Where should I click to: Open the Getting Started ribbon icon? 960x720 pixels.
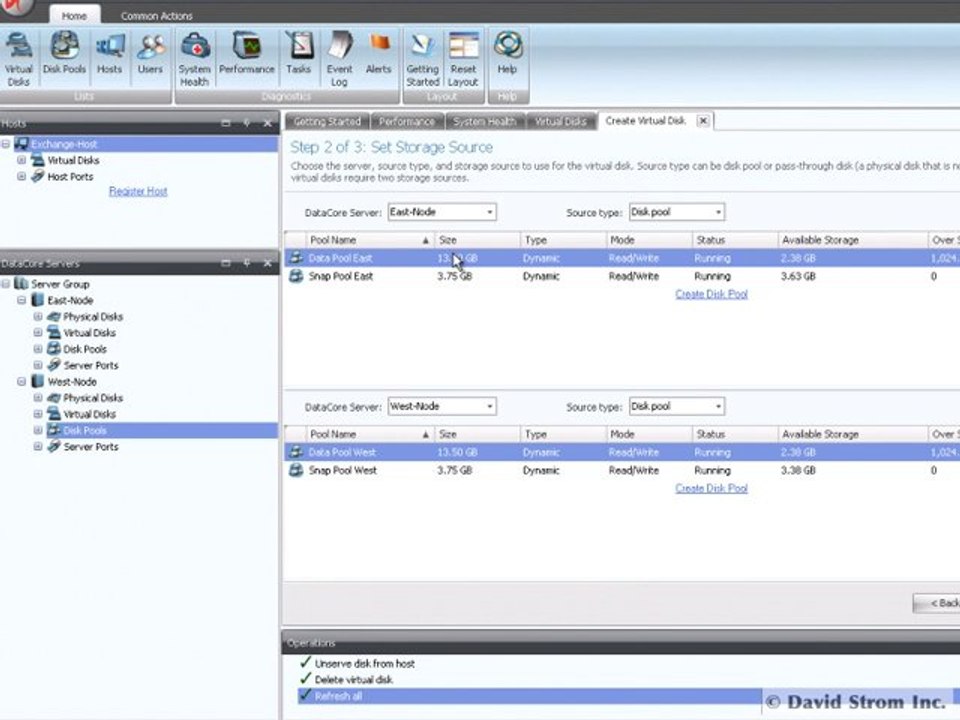(423, 59)
